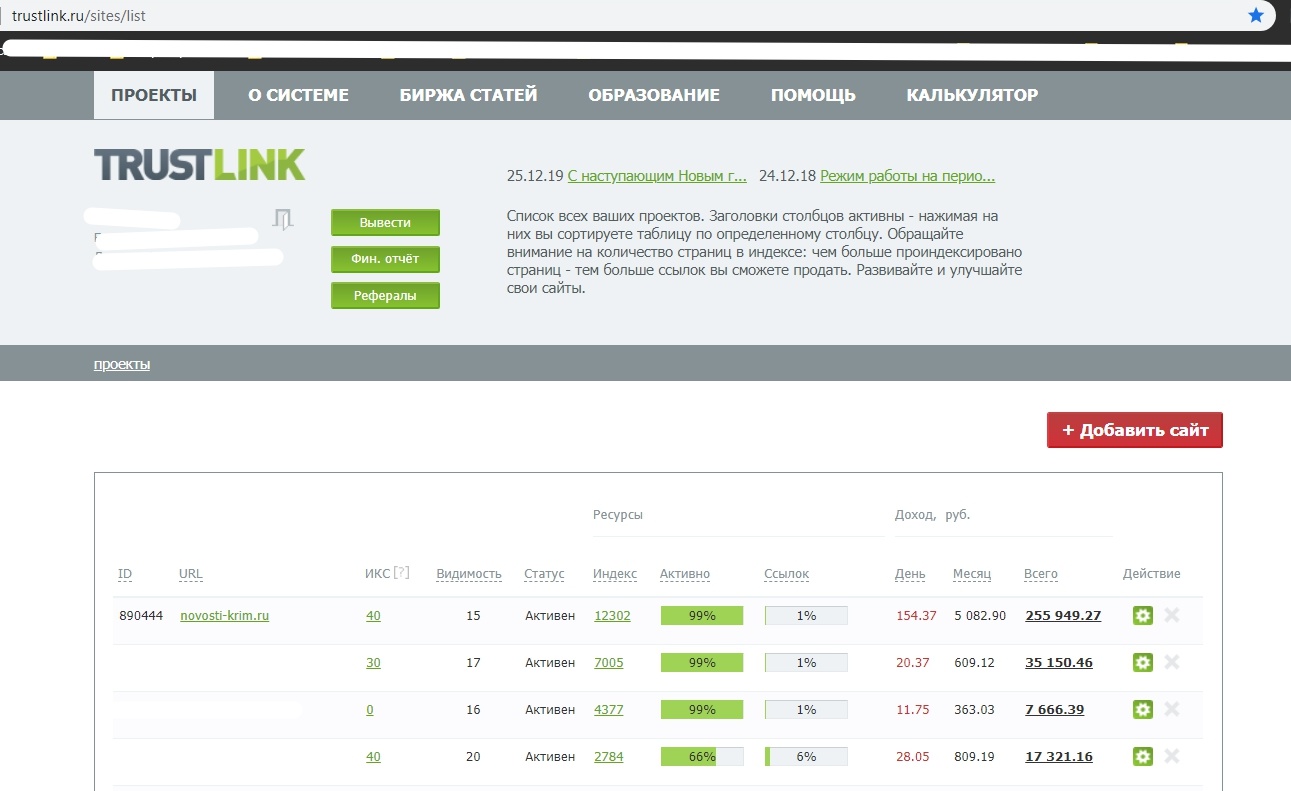Open news link С наступающим Новым г...
The width and height of the screenshot is (1291, 791).
(657, 176)
